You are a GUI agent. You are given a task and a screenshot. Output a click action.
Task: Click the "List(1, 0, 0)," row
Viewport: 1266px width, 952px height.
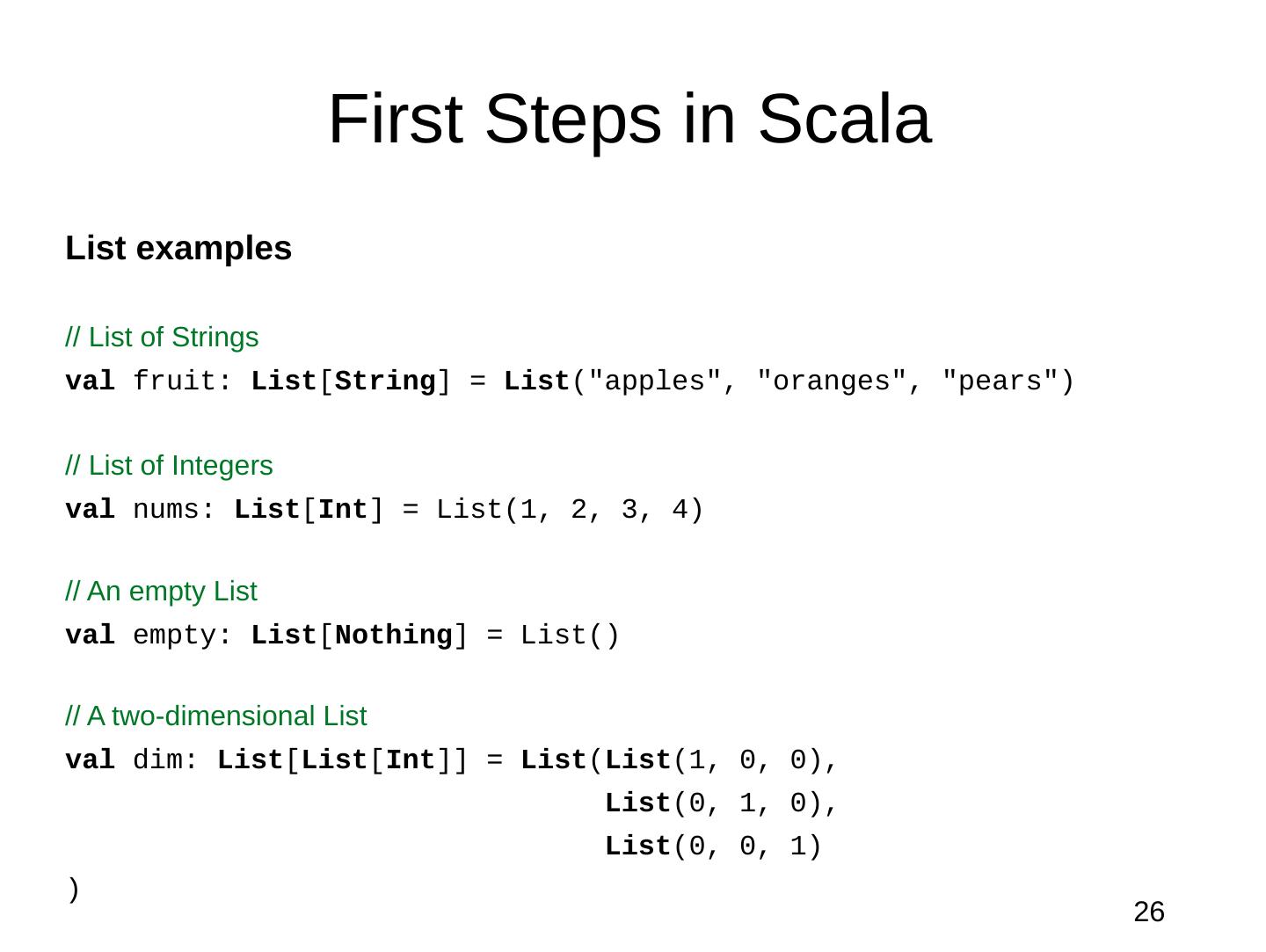pos(721,760)
